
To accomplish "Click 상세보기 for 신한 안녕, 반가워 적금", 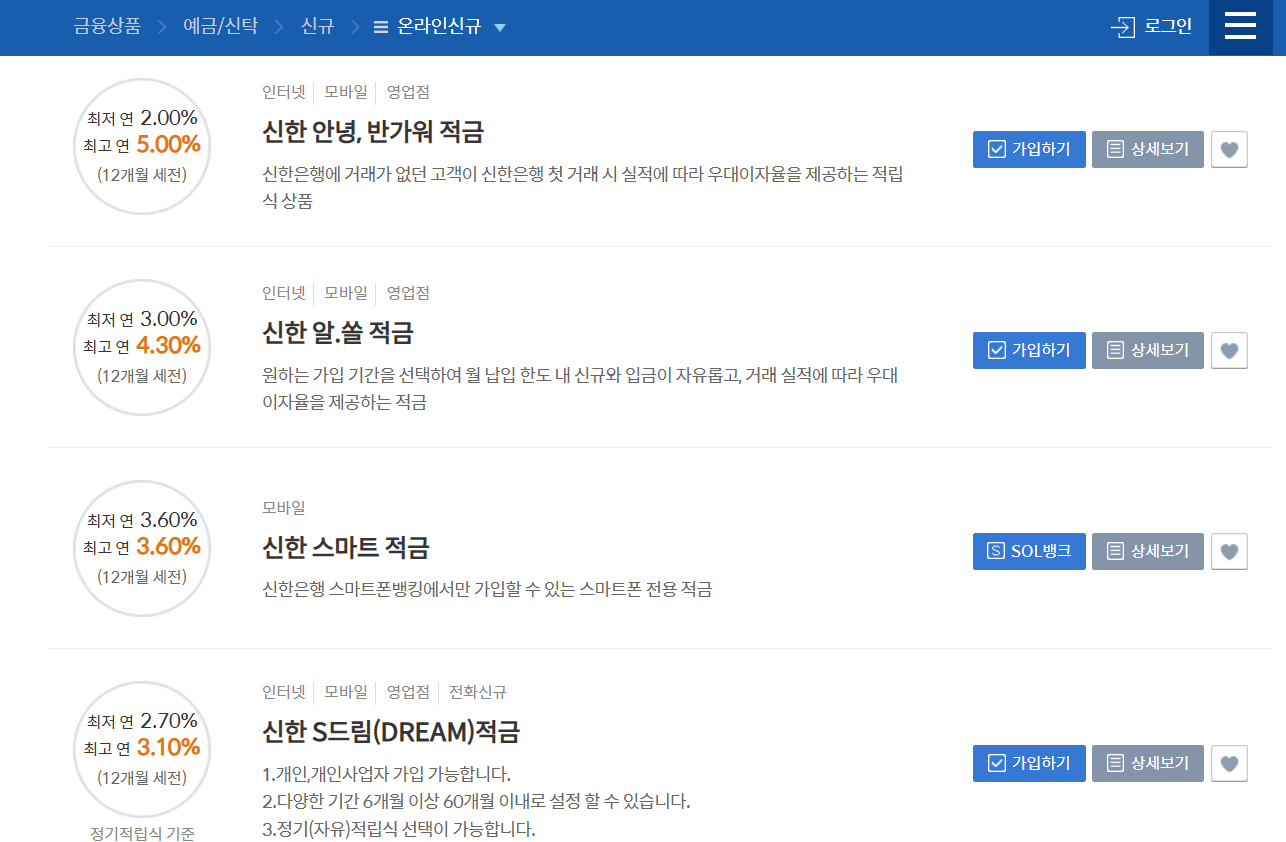I will pos(1148,149).
